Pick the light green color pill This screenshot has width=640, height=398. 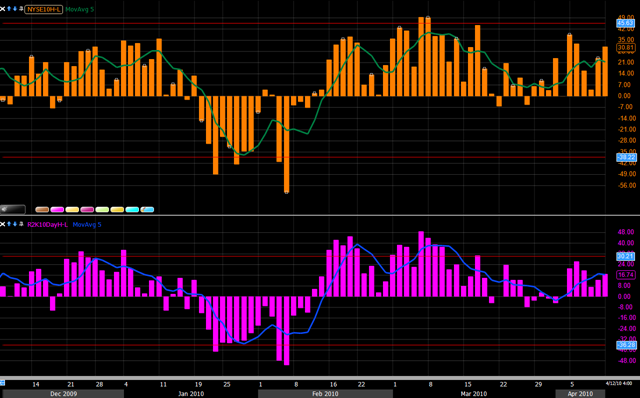pos(102,210)
